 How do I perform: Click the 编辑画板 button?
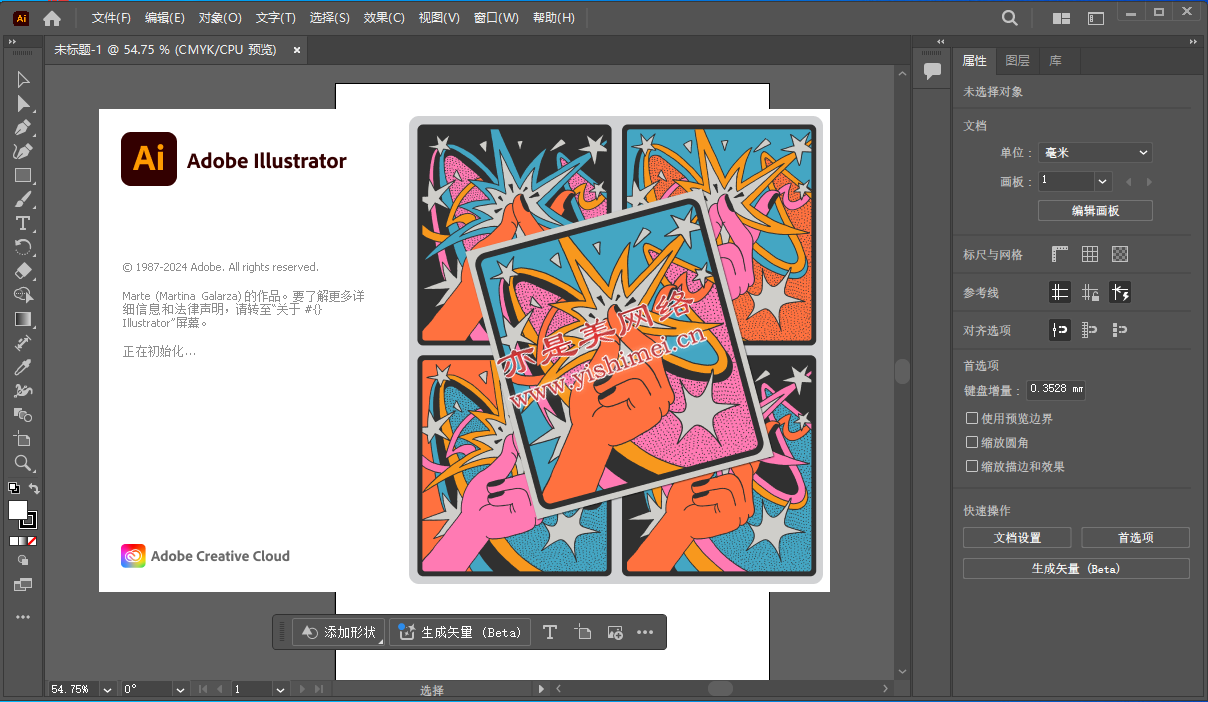tap(1095, 211)
